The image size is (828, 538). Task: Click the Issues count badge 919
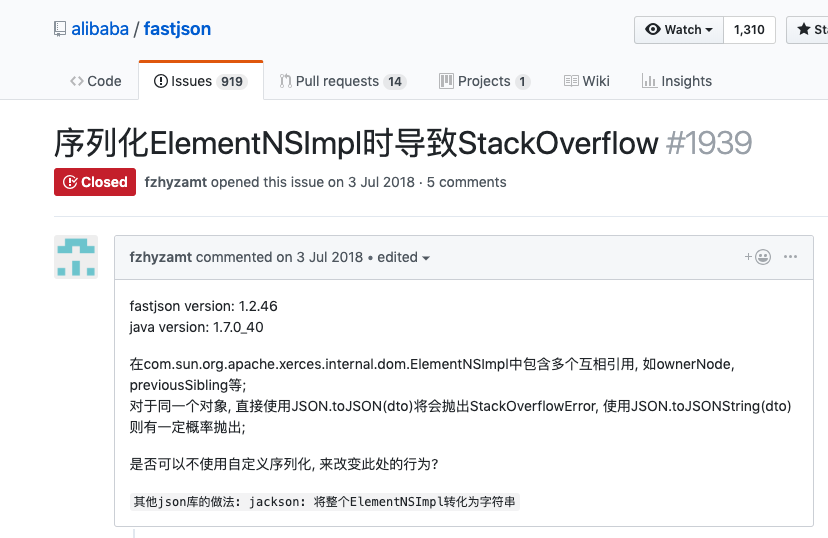click(232, 81)
